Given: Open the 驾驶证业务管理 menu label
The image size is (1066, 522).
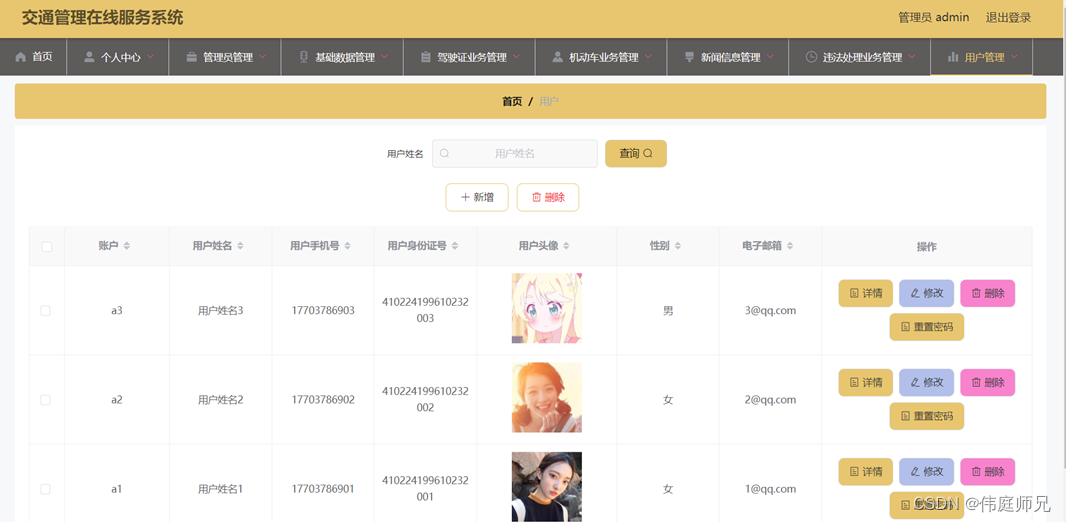Looking at the screenshot, I should tap(472, 58).
